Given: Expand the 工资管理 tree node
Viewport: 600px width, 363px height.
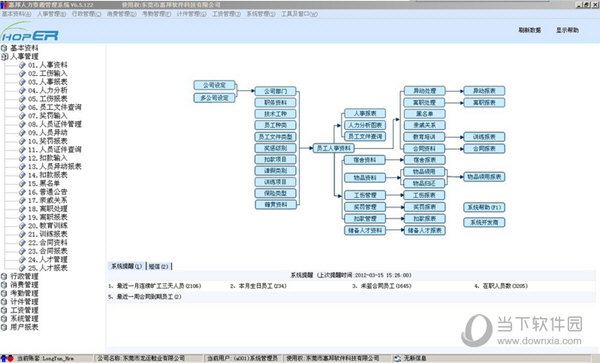Looking at the screenshot, I should click(4, 310).
